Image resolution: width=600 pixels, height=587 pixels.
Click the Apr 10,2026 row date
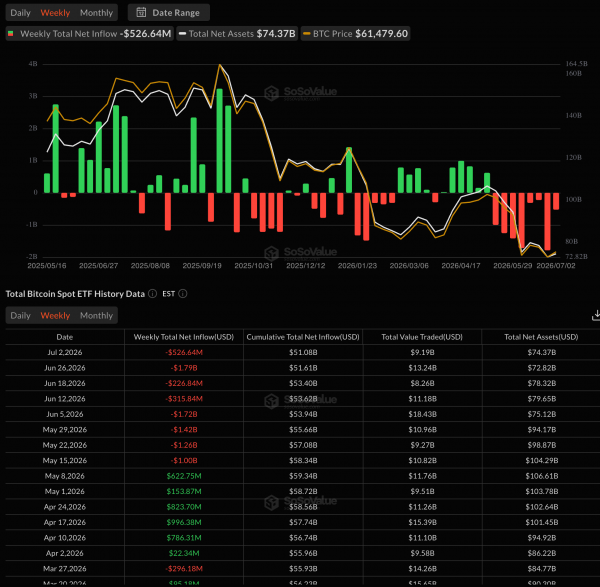tap(65, 538)
